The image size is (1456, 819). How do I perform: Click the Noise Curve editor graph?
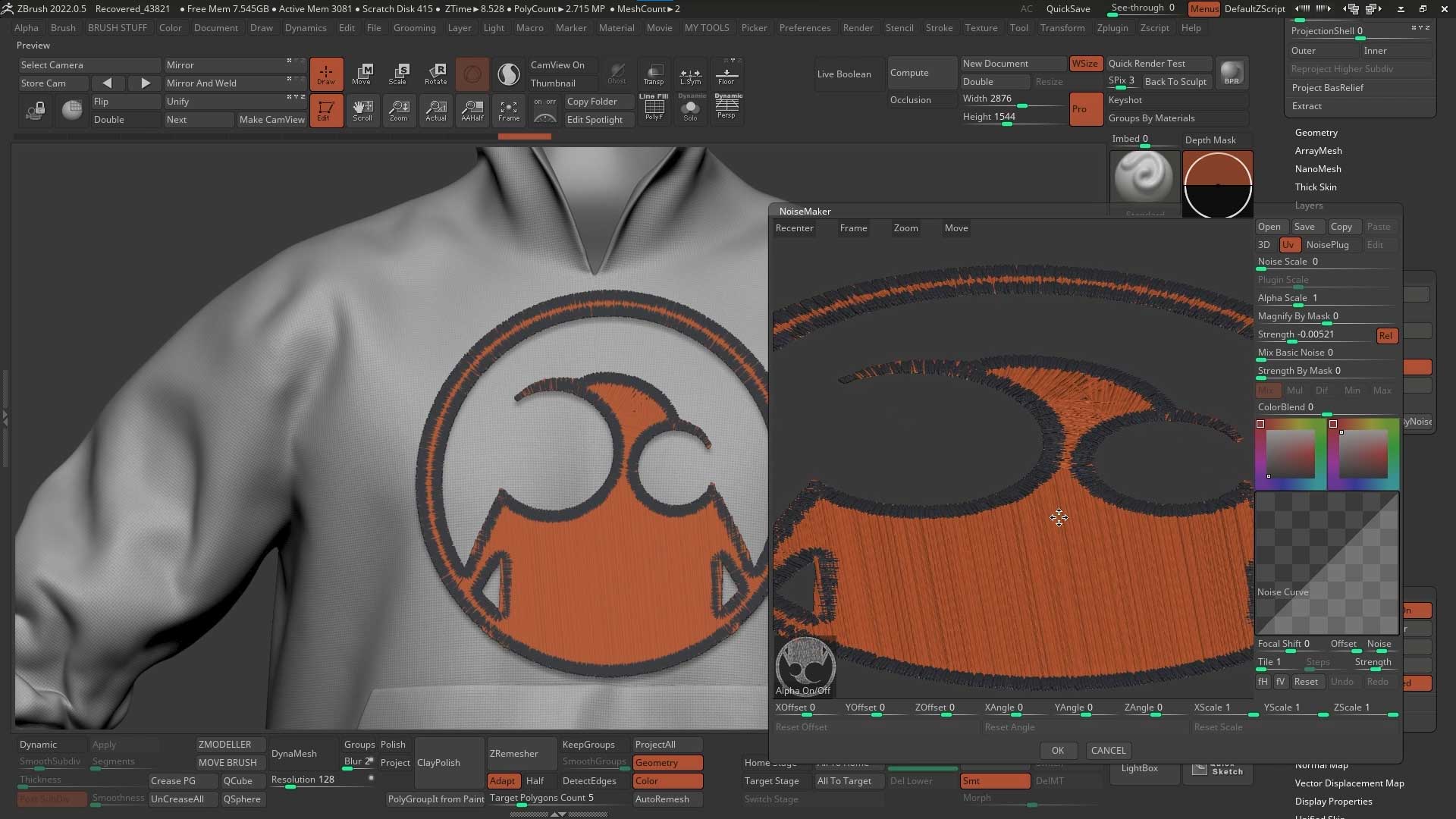(1326, 563)
